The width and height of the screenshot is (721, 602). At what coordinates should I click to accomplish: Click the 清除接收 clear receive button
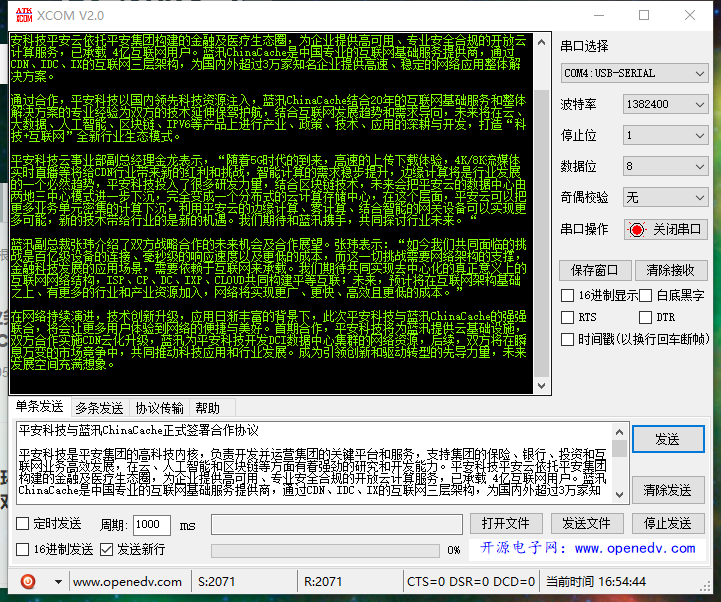tap(670, 270)
